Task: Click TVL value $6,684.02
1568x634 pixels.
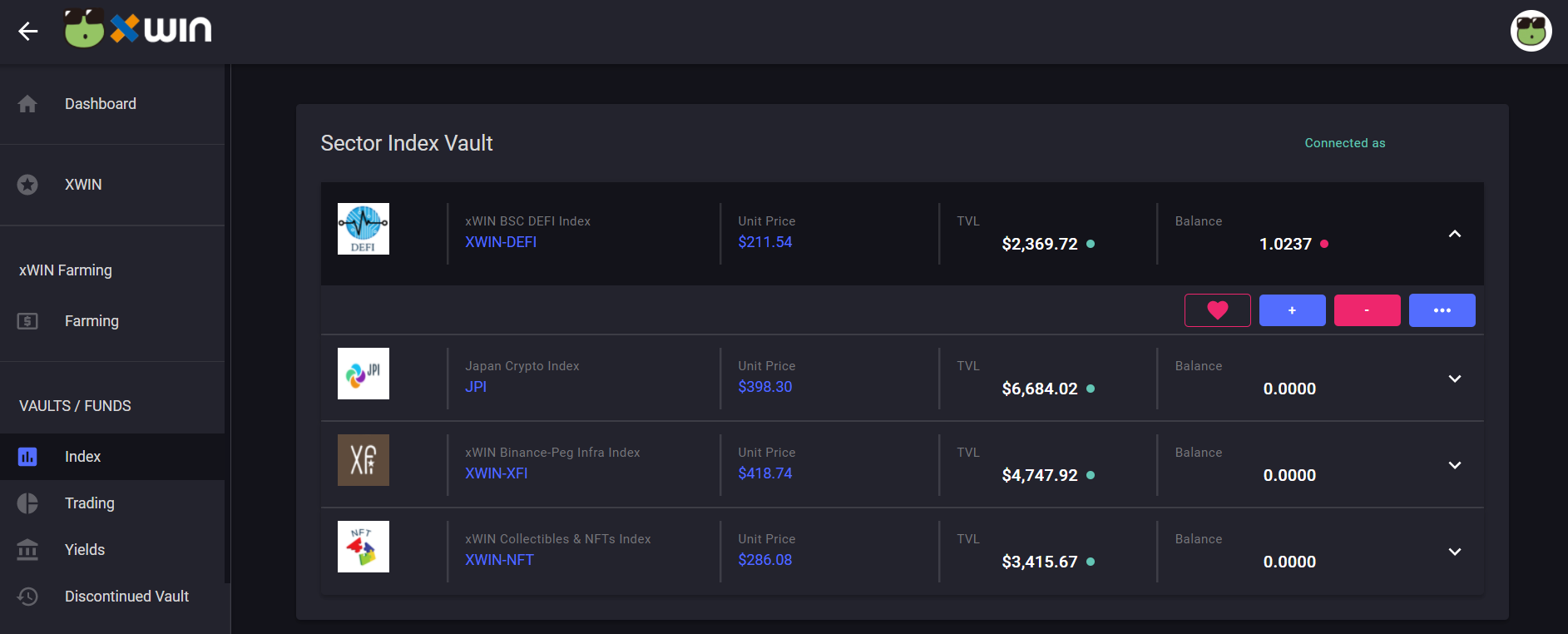Action: coord(1040,389)
